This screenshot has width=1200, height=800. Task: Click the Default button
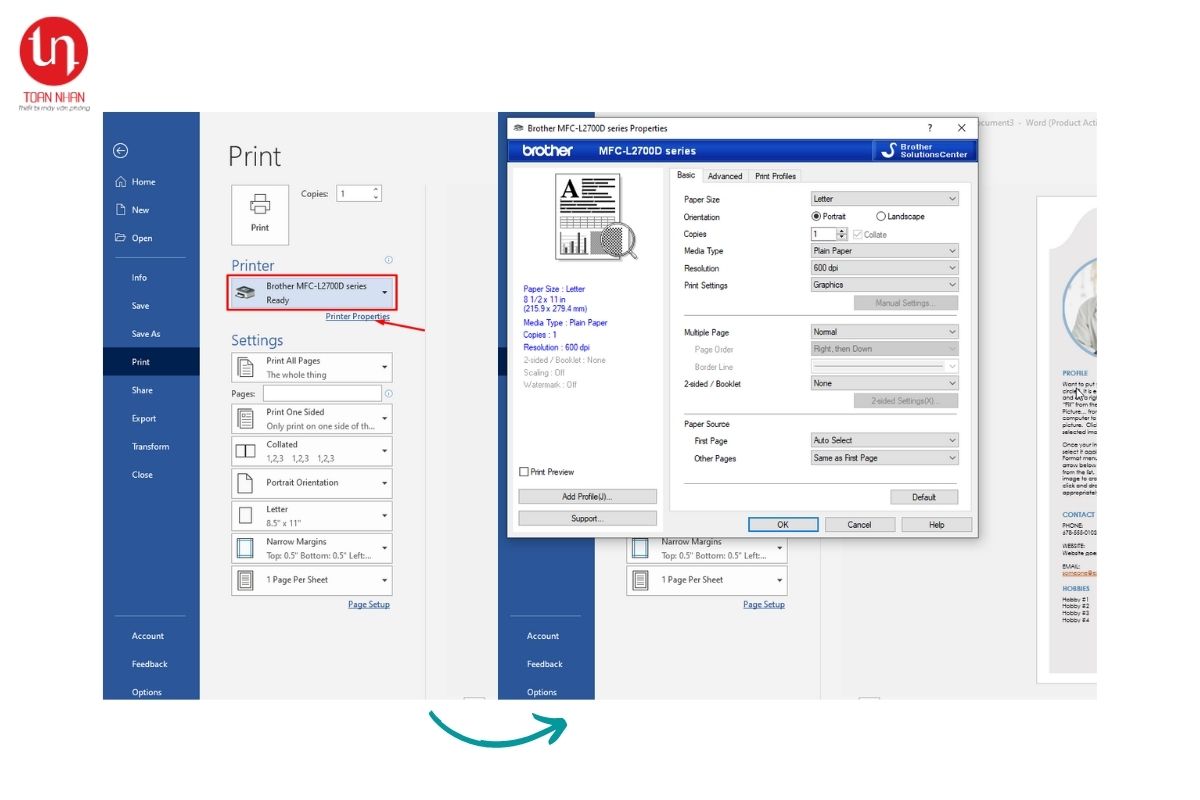click(x=924, y=497)
